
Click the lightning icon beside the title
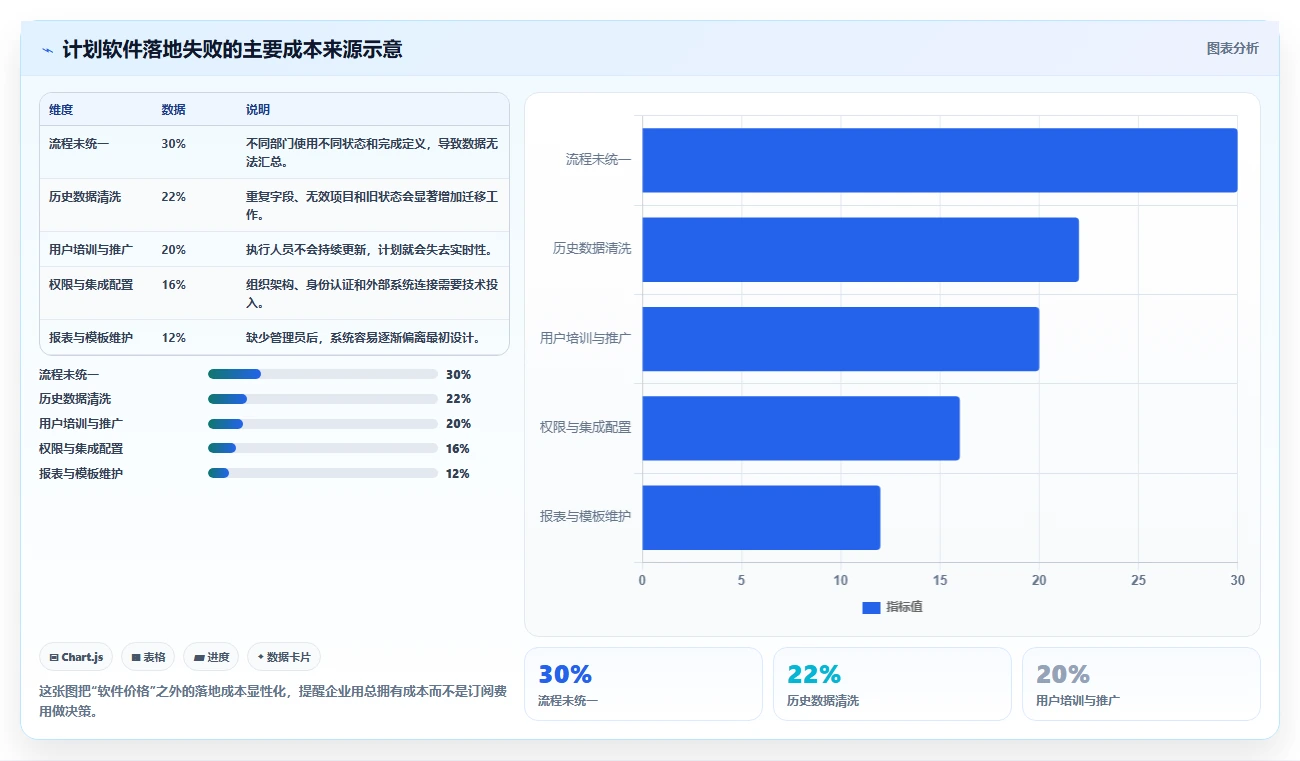[x=47, y=50]
